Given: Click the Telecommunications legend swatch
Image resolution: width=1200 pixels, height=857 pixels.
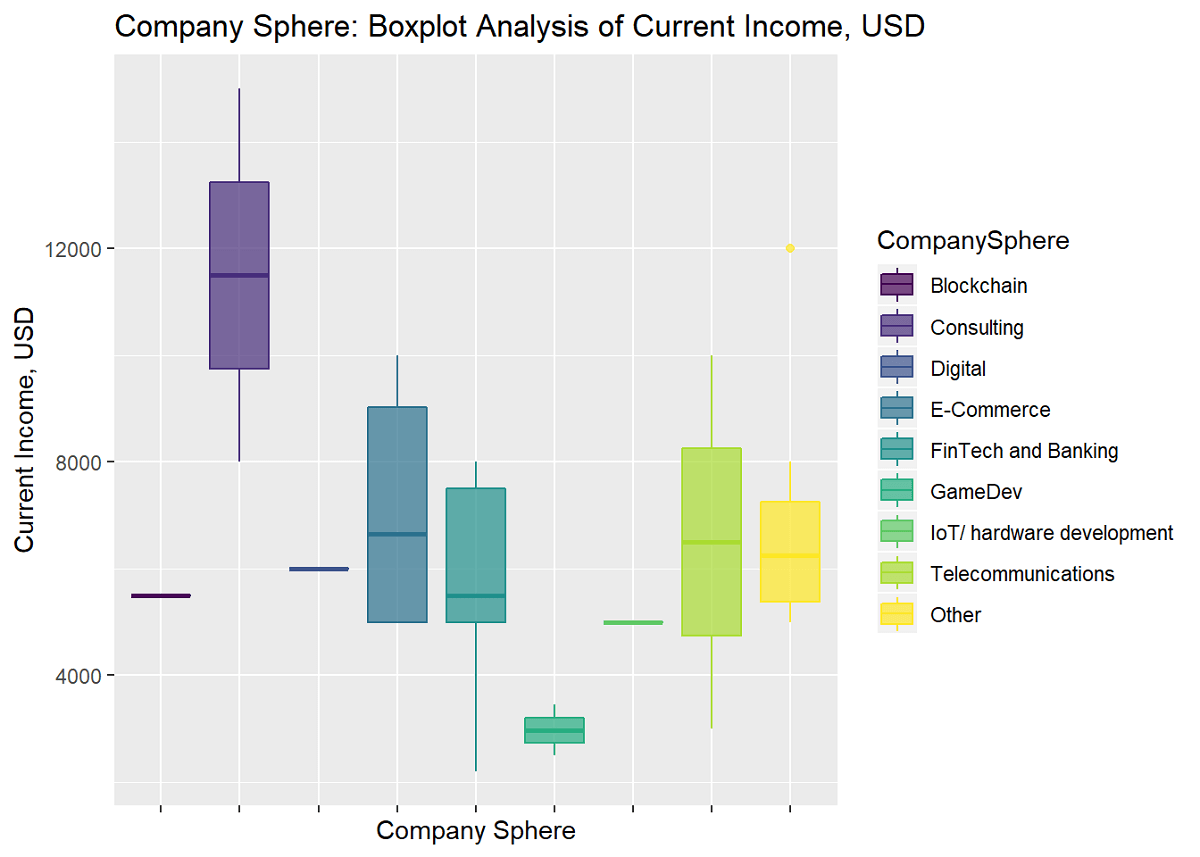Looking at the screenshot, I should [897, 573].
